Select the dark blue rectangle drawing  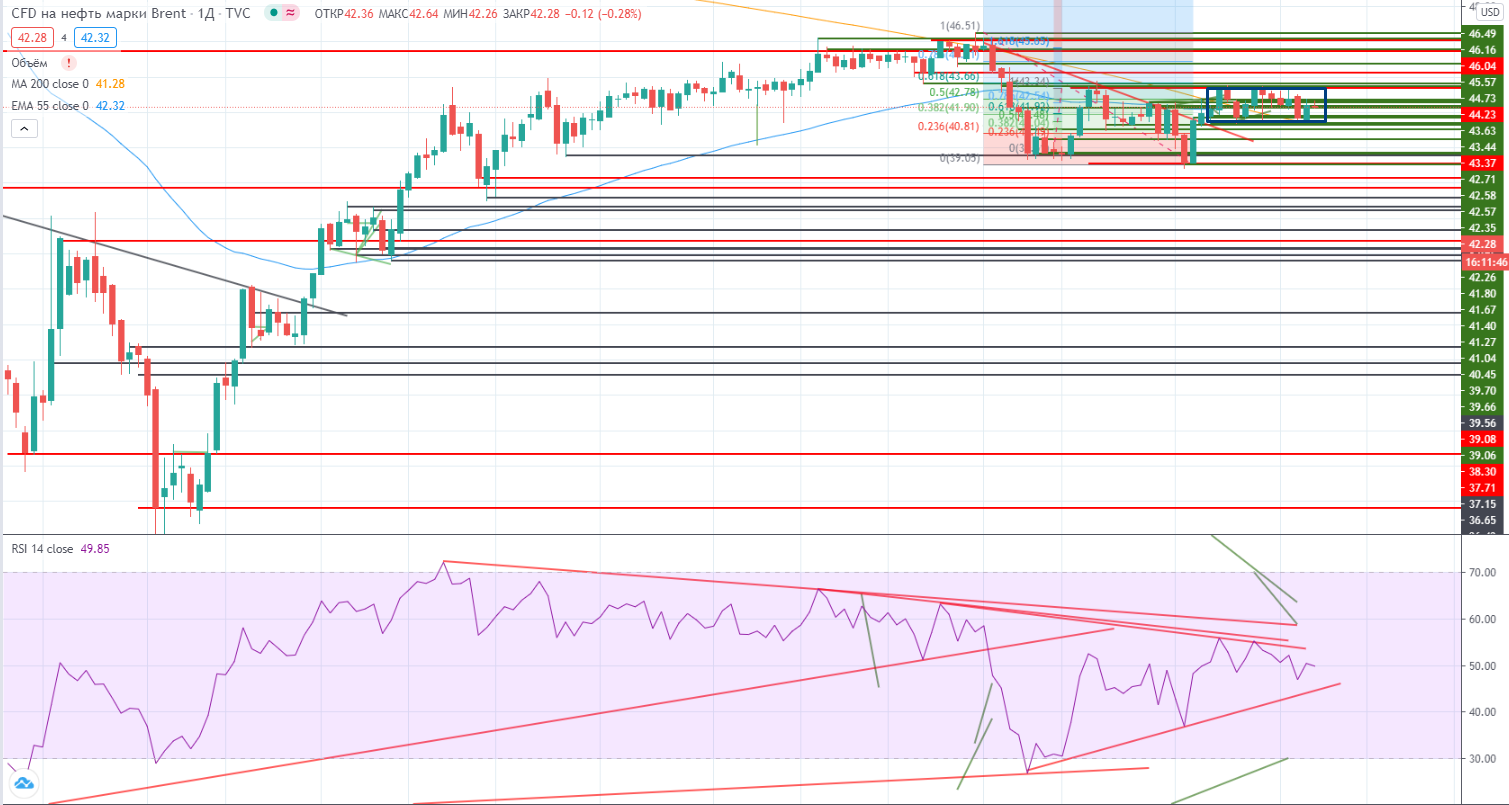click(1266, 90)
